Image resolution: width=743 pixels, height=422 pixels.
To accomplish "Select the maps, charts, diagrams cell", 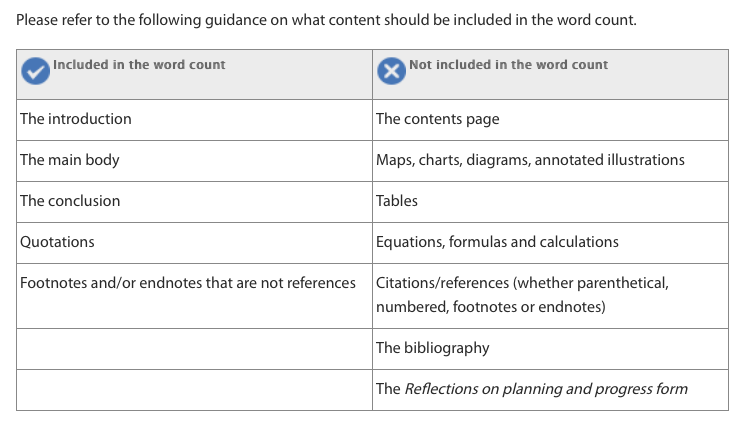I will coord(530,160).
